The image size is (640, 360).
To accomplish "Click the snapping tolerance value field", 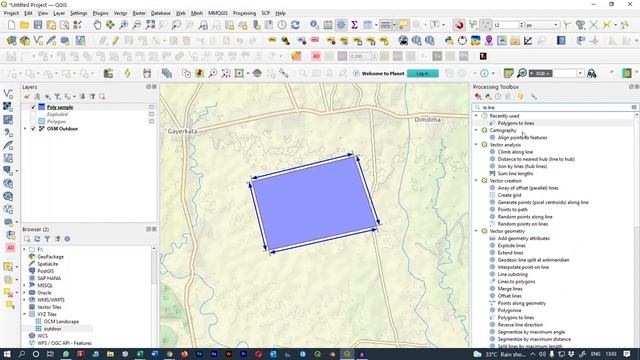I will (508, 25).
